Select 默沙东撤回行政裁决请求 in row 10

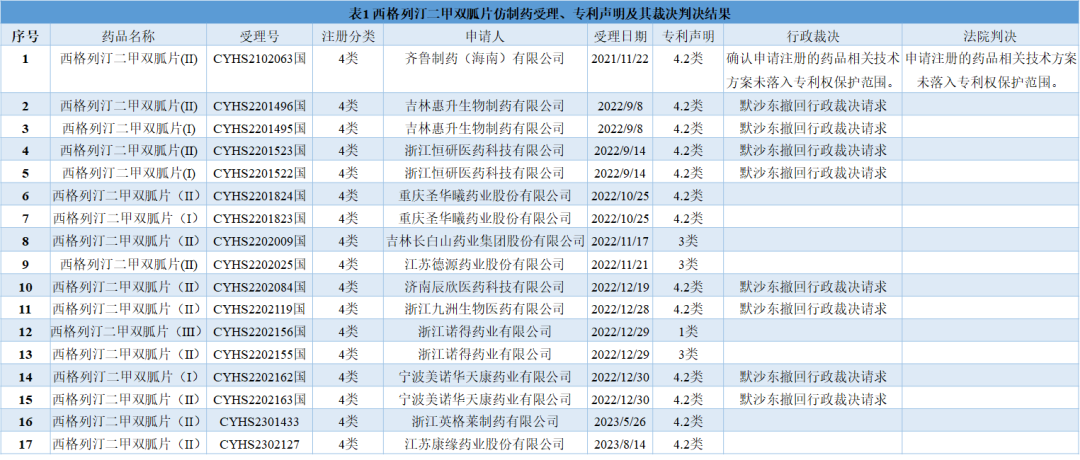[x=813, y=286]
